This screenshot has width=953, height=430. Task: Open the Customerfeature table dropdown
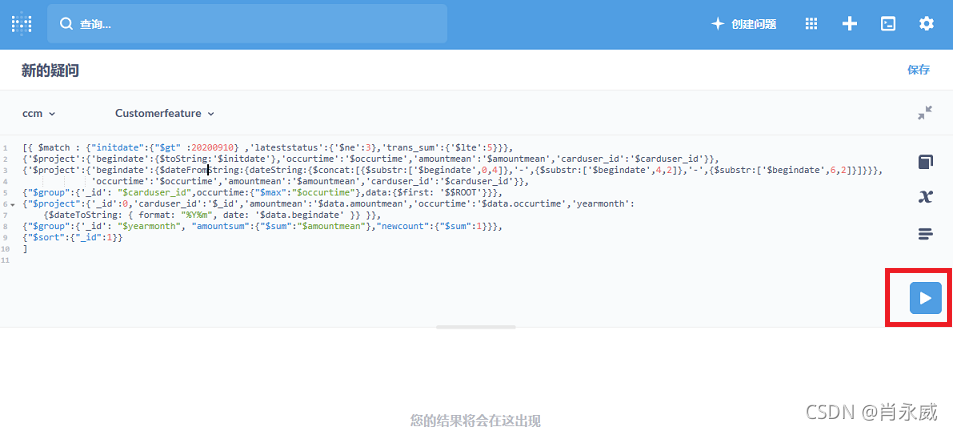coord(165,114)
